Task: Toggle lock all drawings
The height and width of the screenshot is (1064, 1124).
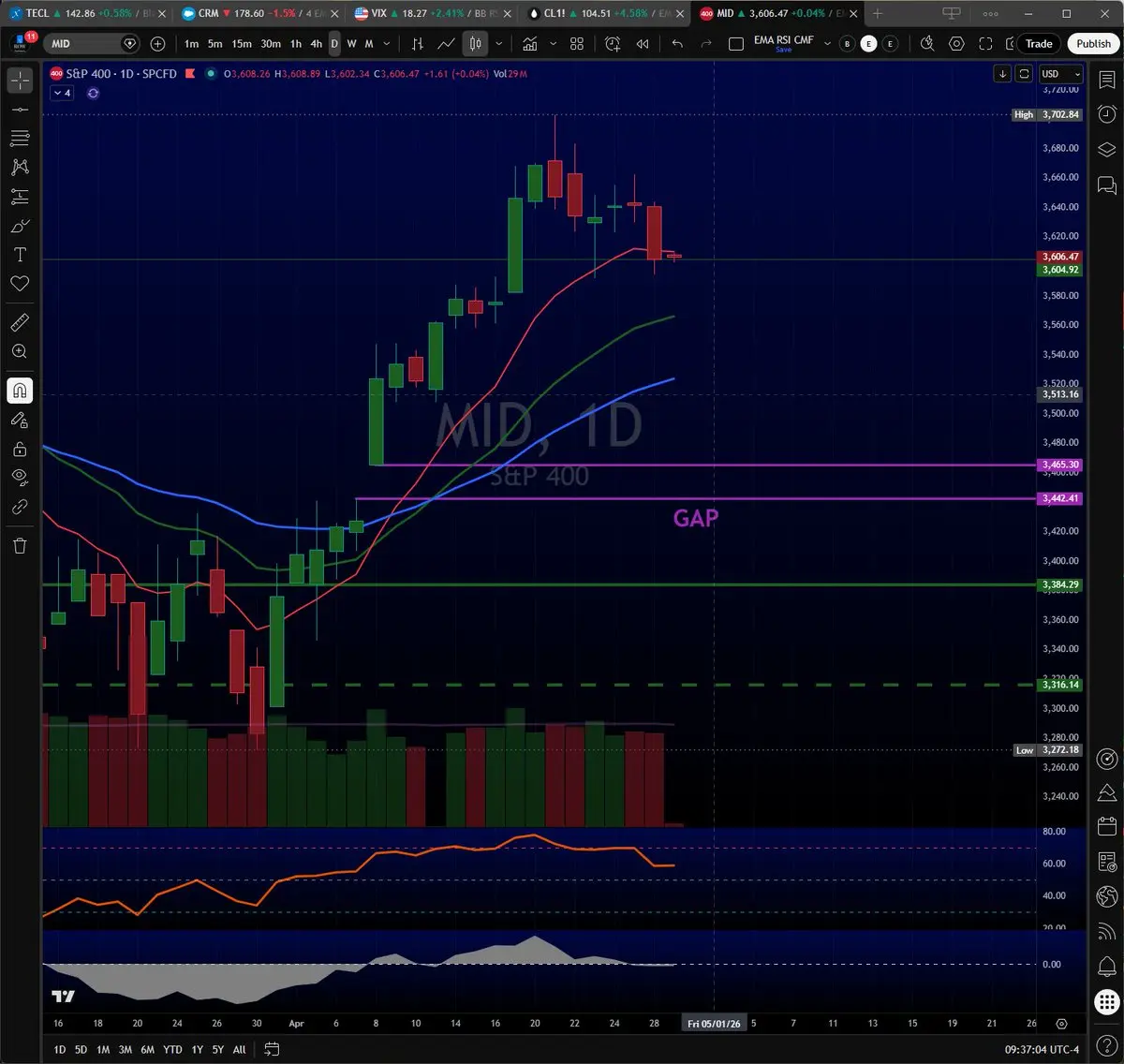Action: 20,449
